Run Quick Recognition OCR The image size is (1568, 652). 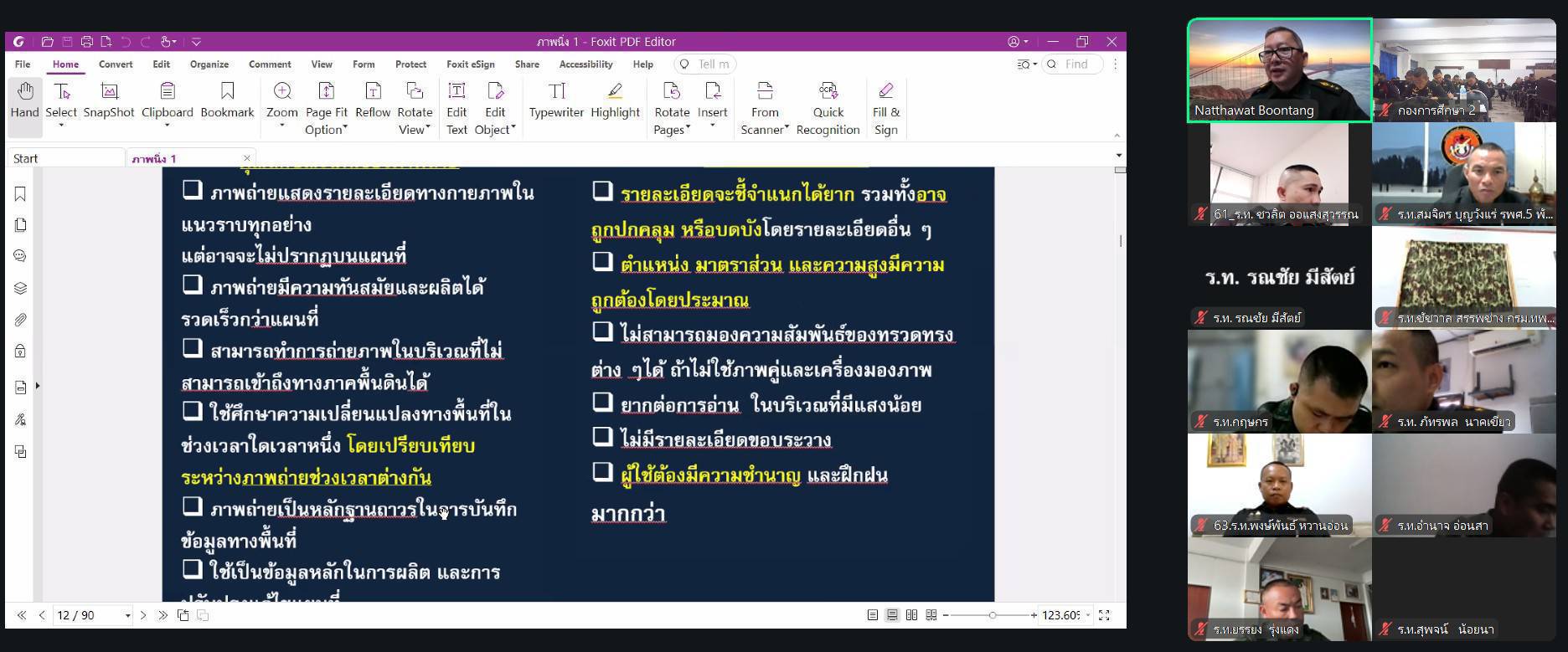click(x=828, y=107)
